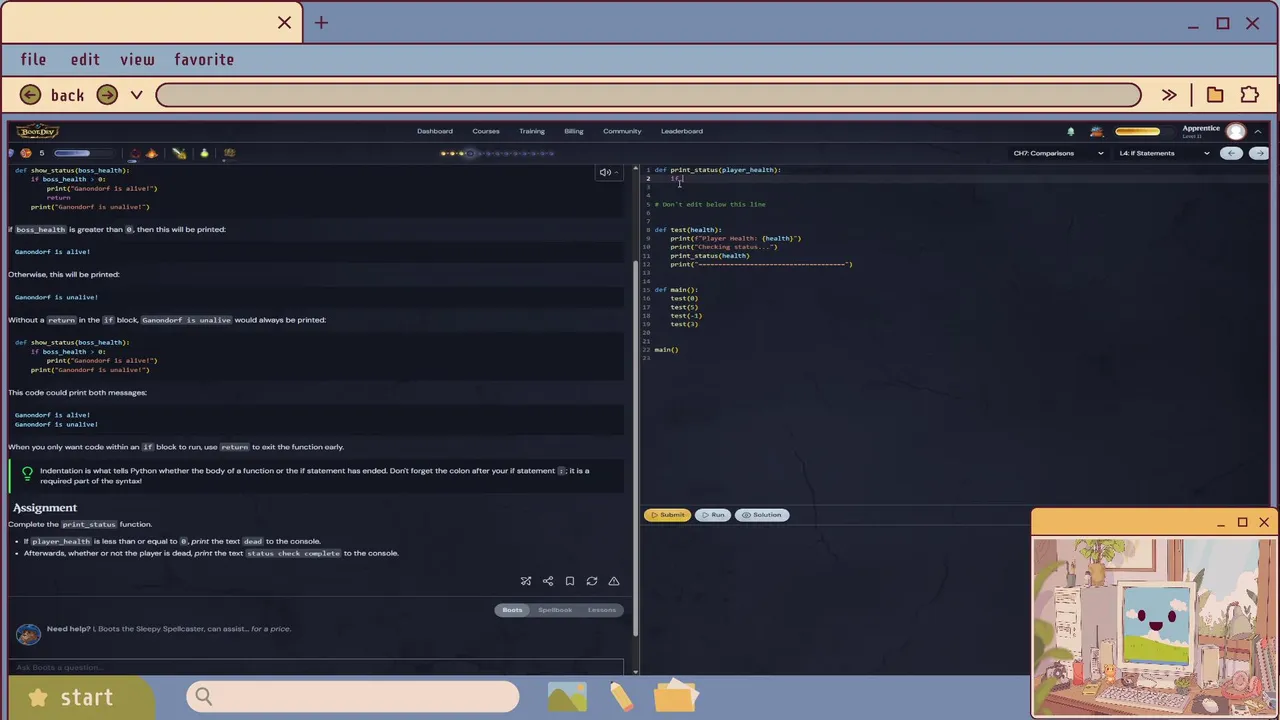1280x720 pixels.
Task: Open the Community page
Action: [622, 131]
